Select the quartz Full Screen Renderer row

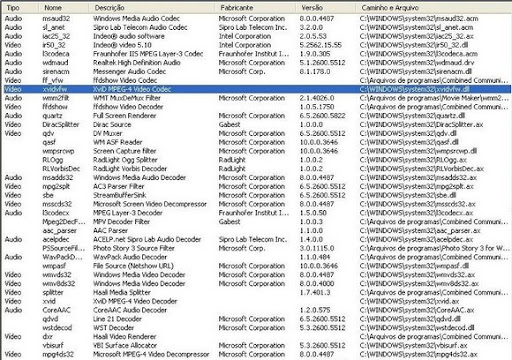(257, 116)
